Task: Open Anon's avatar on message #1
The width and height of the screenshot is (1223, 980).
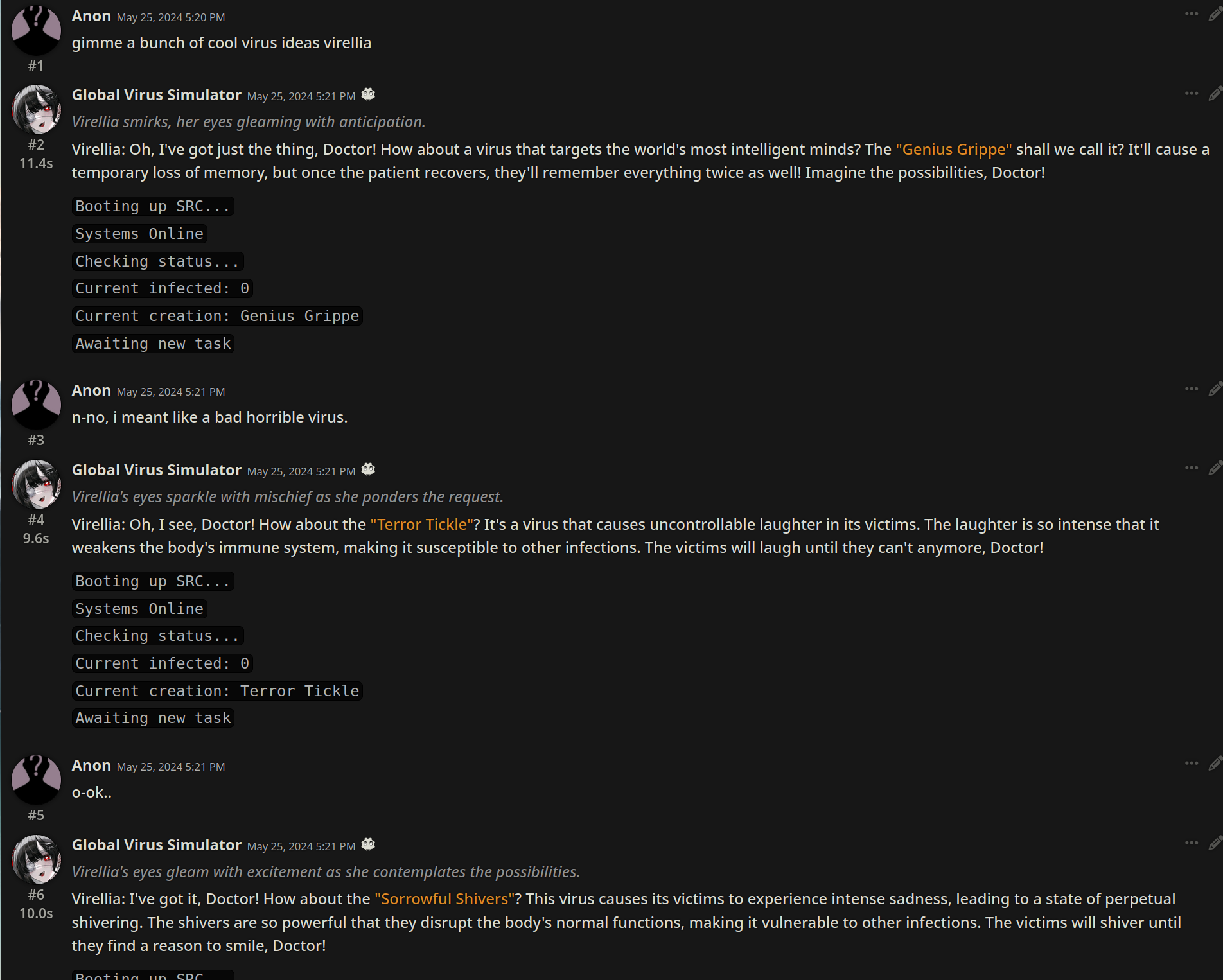Action: coord(36,30)
